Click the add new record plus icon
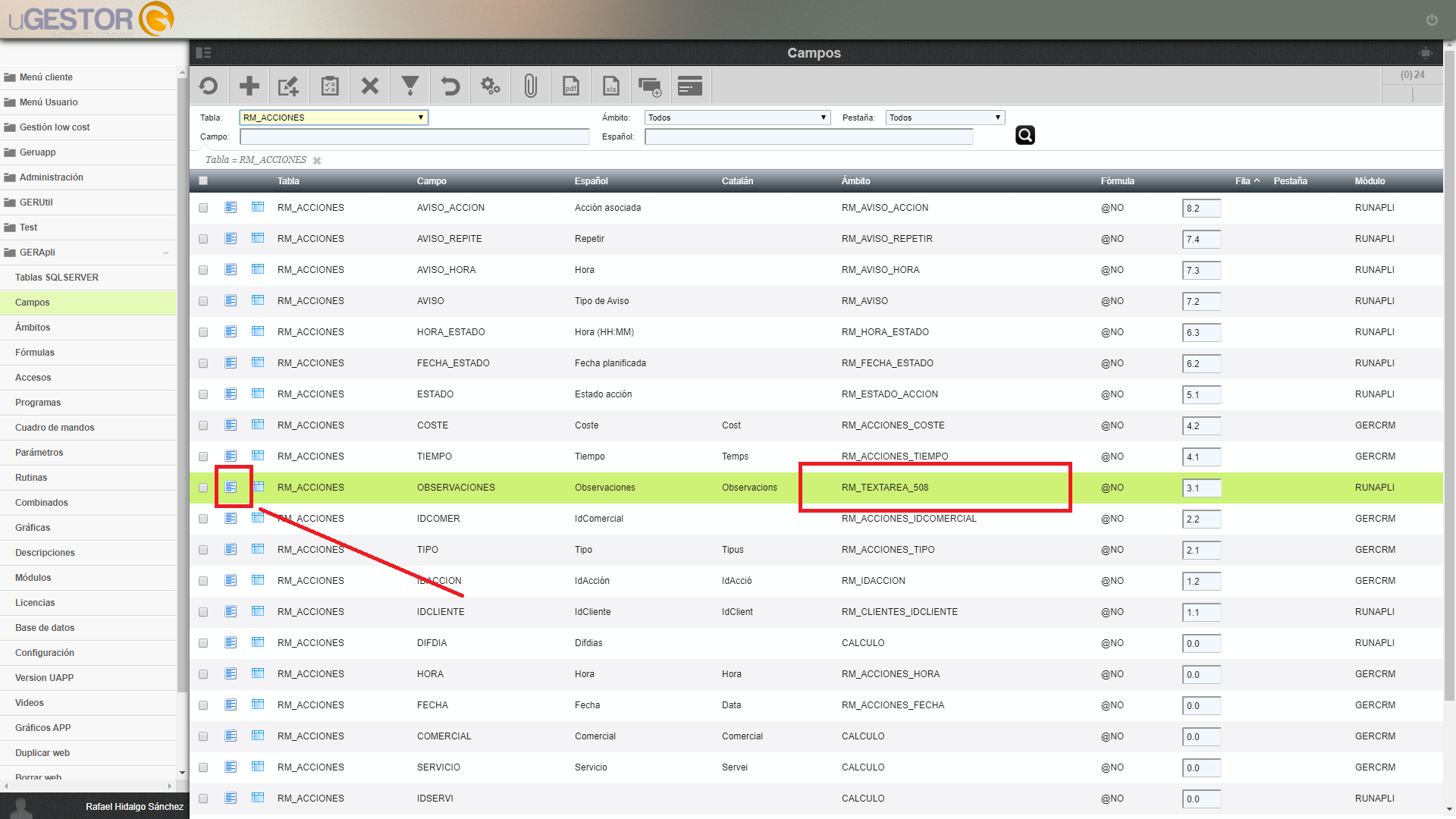Image resolution: width=1456 pixels, height=819 pixels. pos(249,86)
